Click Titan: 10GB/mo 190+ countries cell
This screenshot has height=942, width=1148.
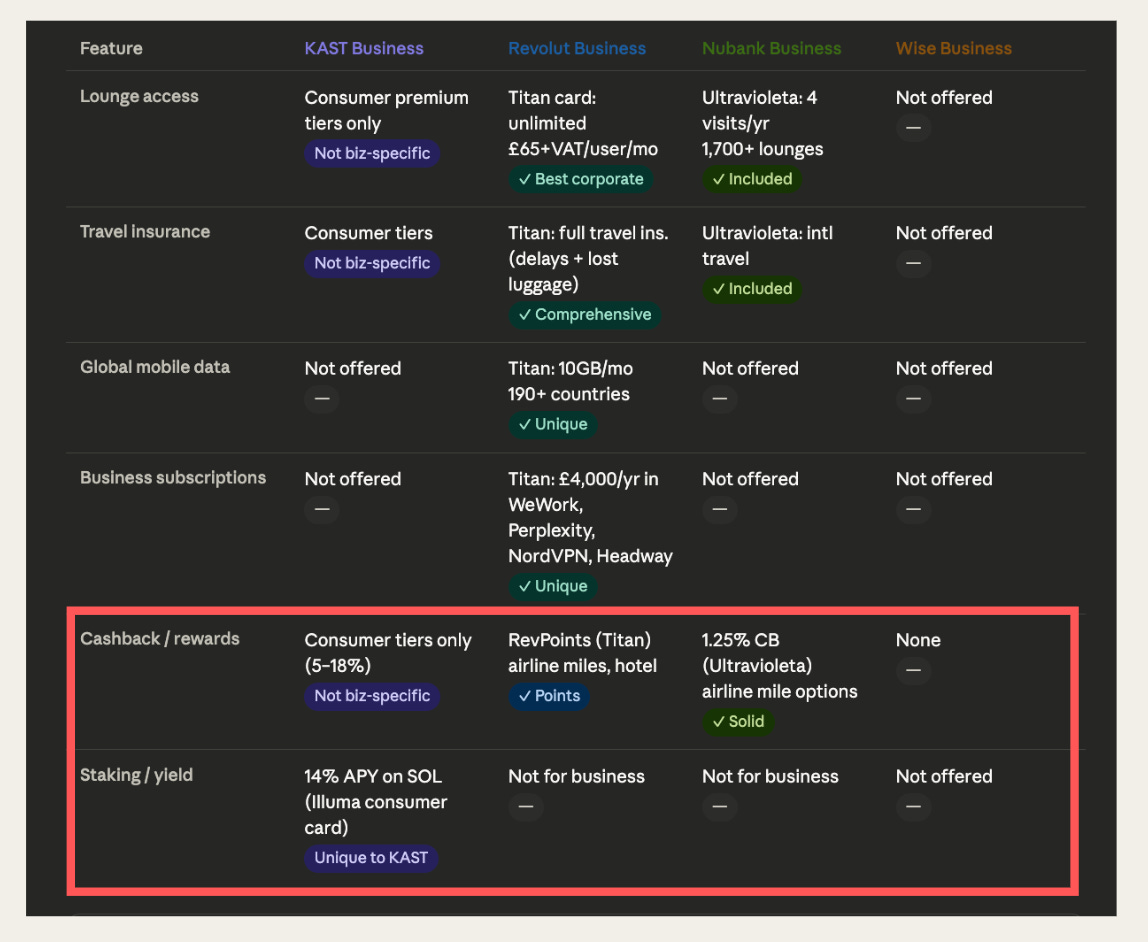tap(570, 381)
